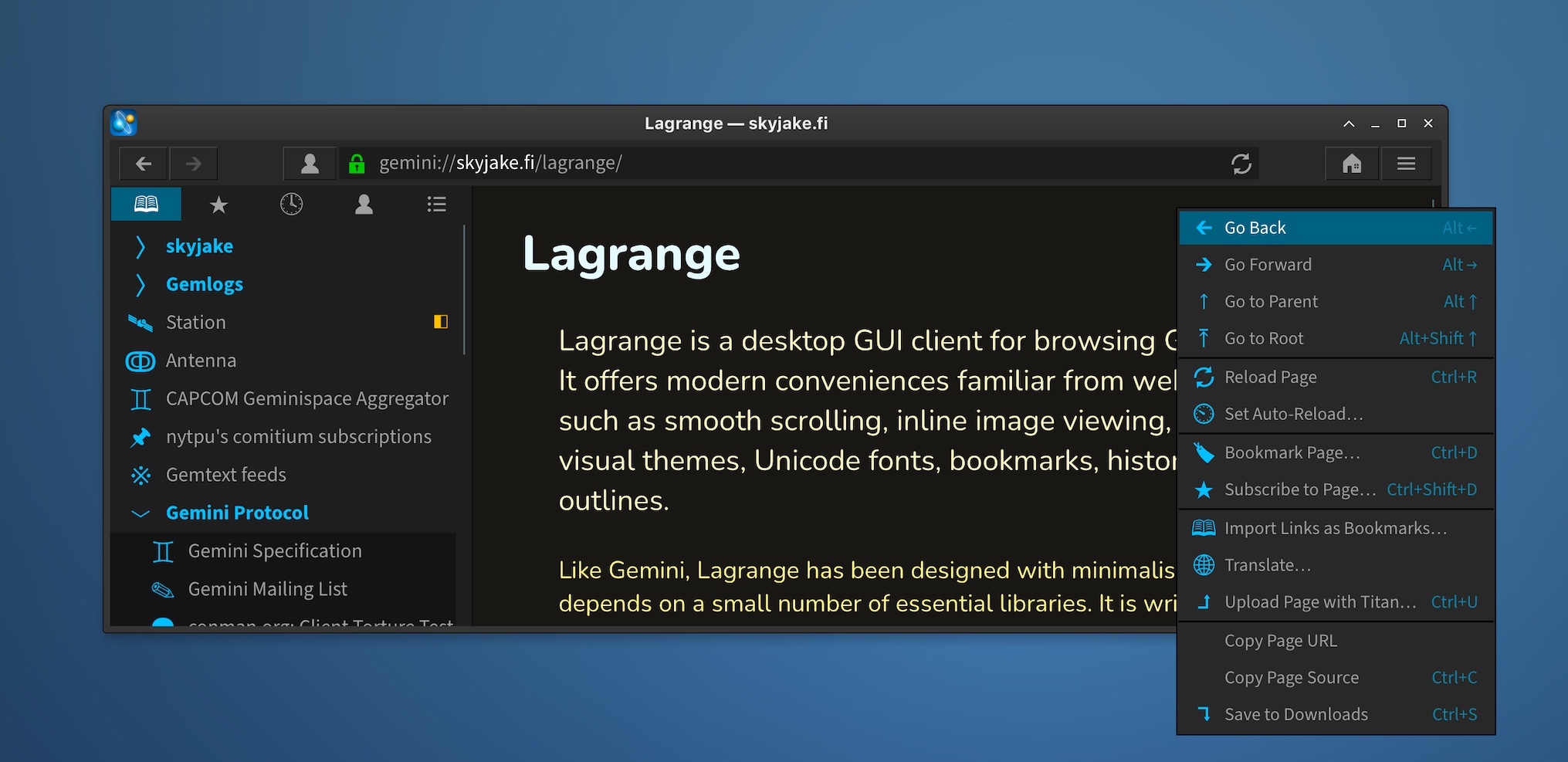Click the Gemini Specification symbol icon

(x=163, y=551)
